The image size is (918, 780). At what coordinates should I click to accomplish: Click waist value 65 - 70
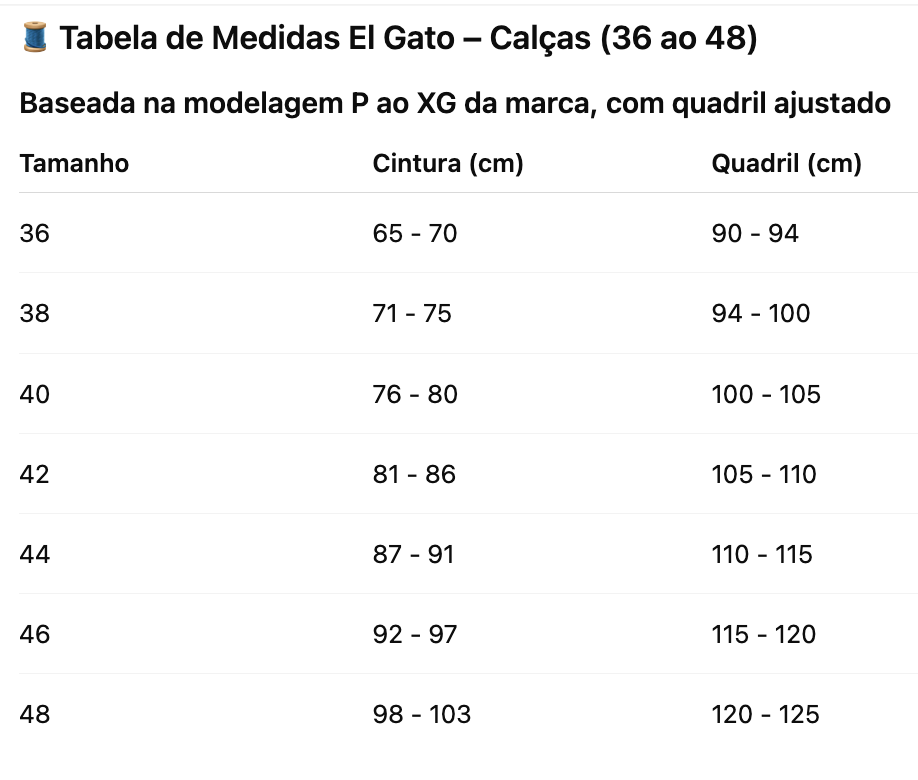[x=415, y=233]
